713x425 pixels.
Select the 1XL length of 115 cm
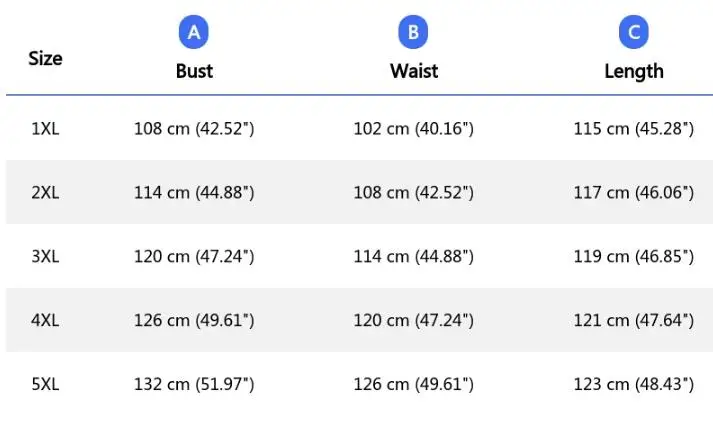(633, 129)
